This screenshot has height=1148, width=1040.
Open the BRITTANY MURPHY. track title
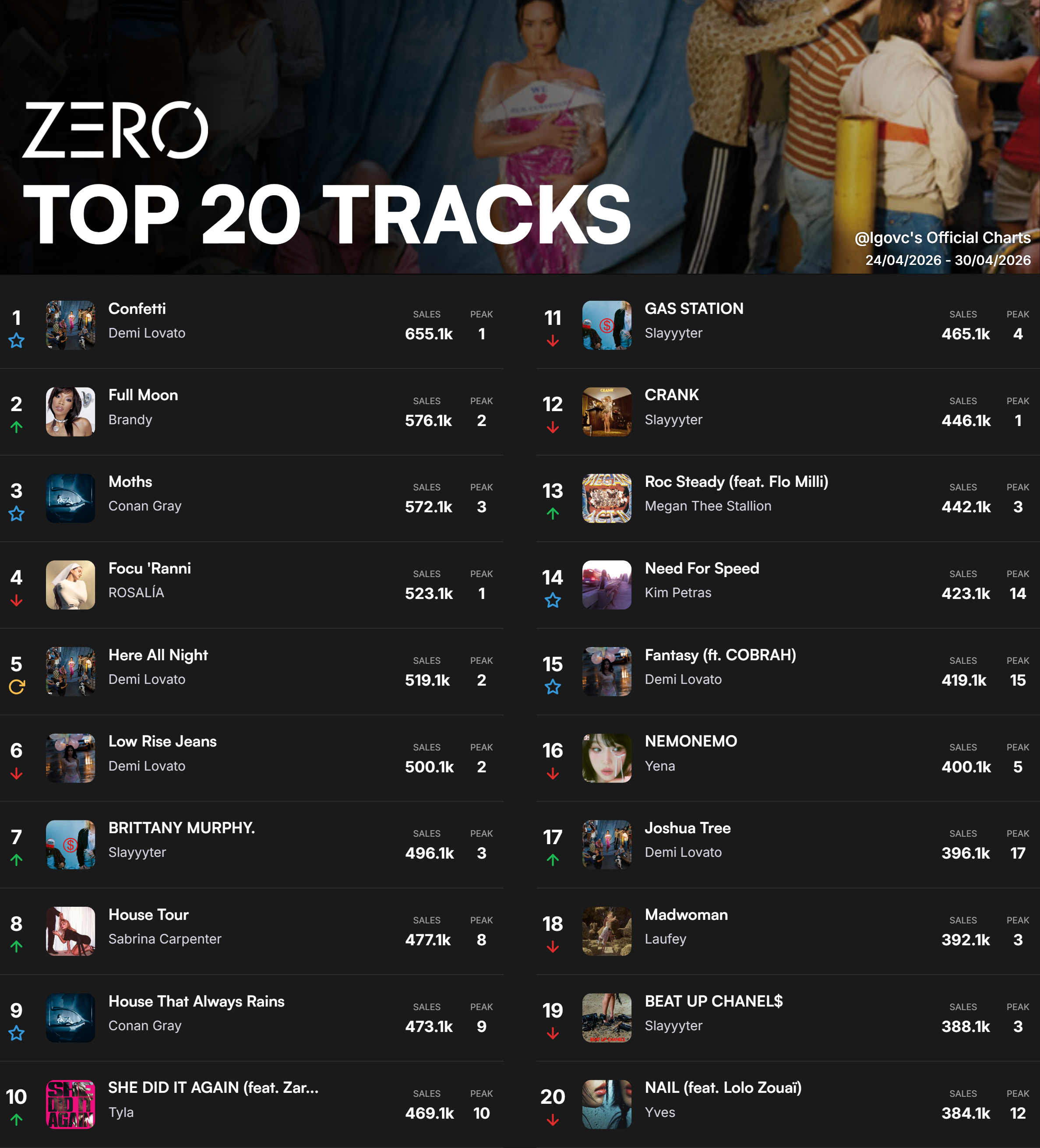coord(182,828)
